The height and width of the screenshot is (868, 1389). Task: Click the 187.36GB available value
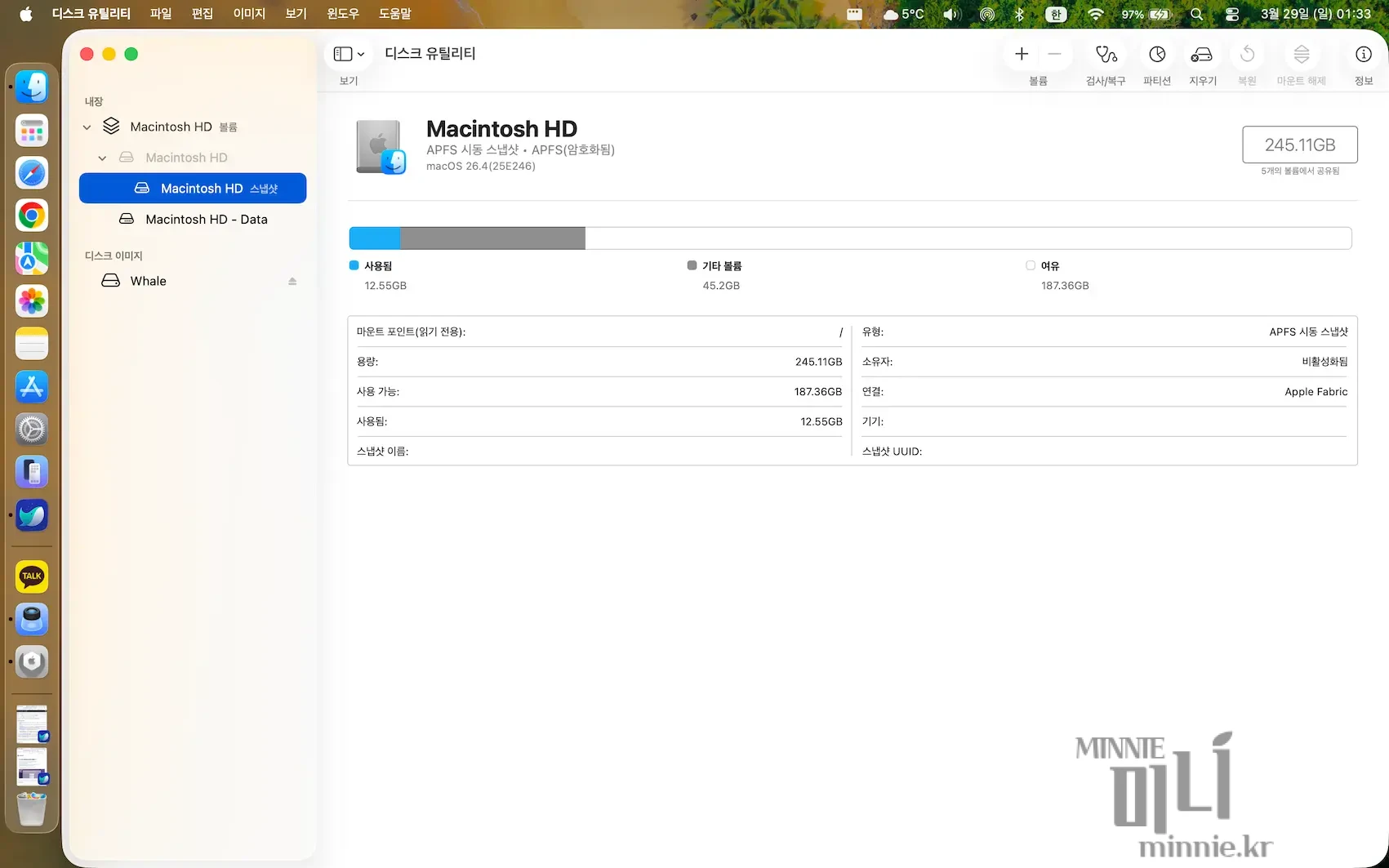point(817,392)
